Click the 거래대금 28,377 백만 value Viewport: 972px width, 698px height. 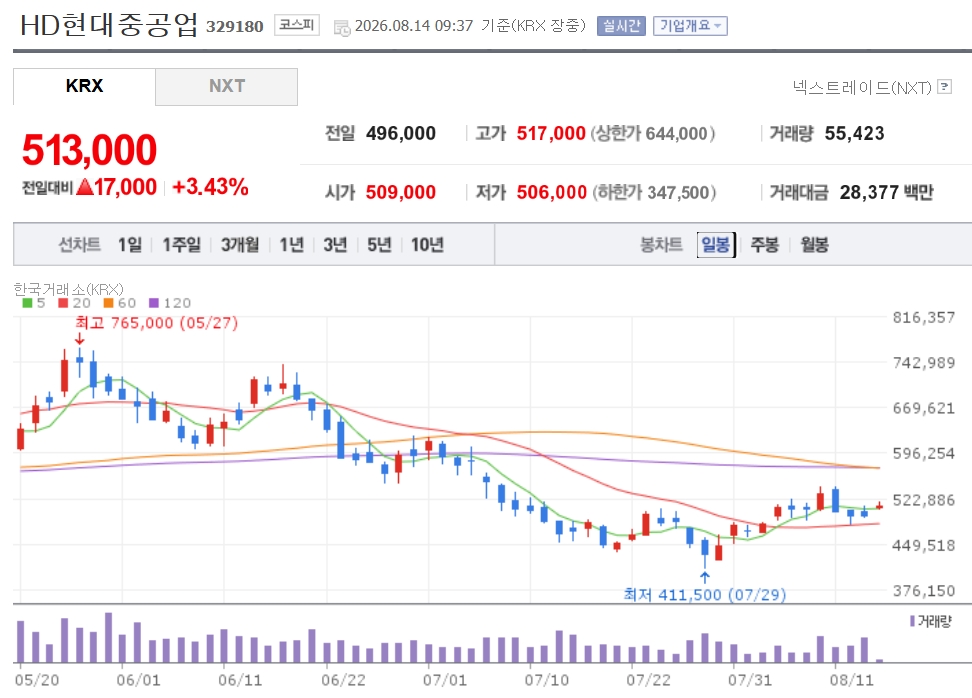coord(886,192)
